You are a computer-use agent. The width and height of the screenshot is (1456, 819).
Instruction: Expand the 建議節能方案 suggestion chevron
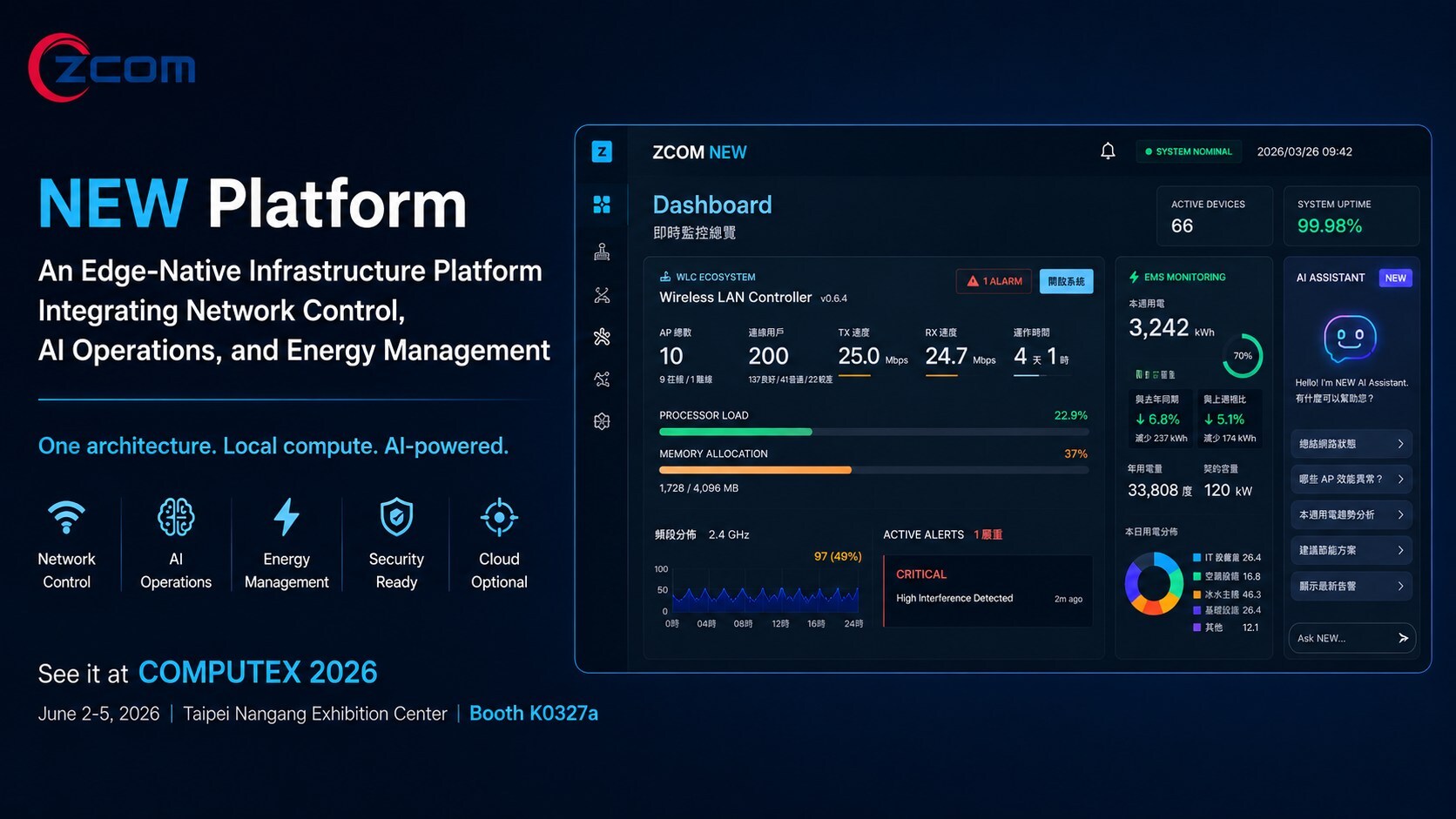[1400, 550]
